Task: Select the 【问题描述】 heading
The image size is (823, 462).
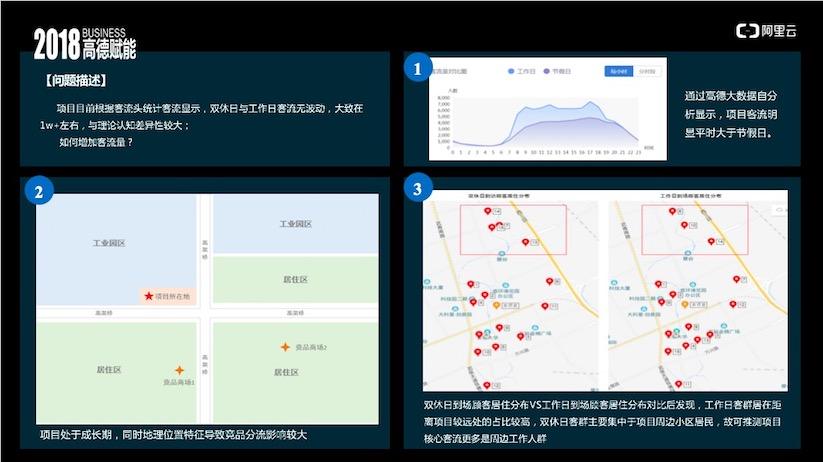Action: [76, 80]
